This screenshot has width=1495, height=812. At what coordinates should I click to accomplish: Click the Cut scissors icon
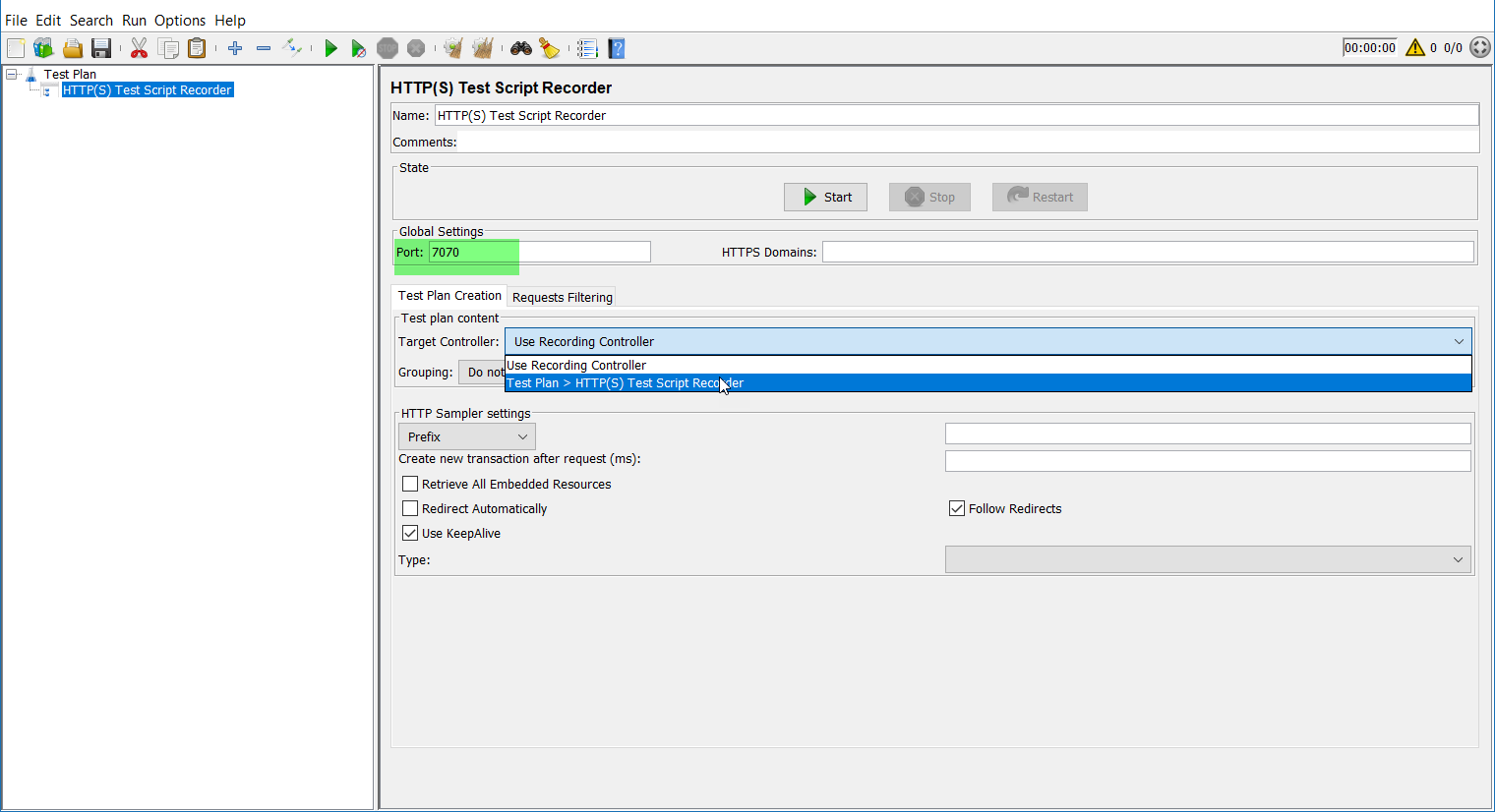[139, 48]
